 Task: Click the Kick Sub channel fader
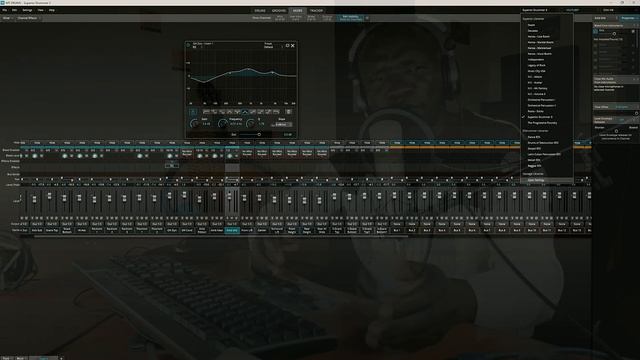tap(35, 199)
